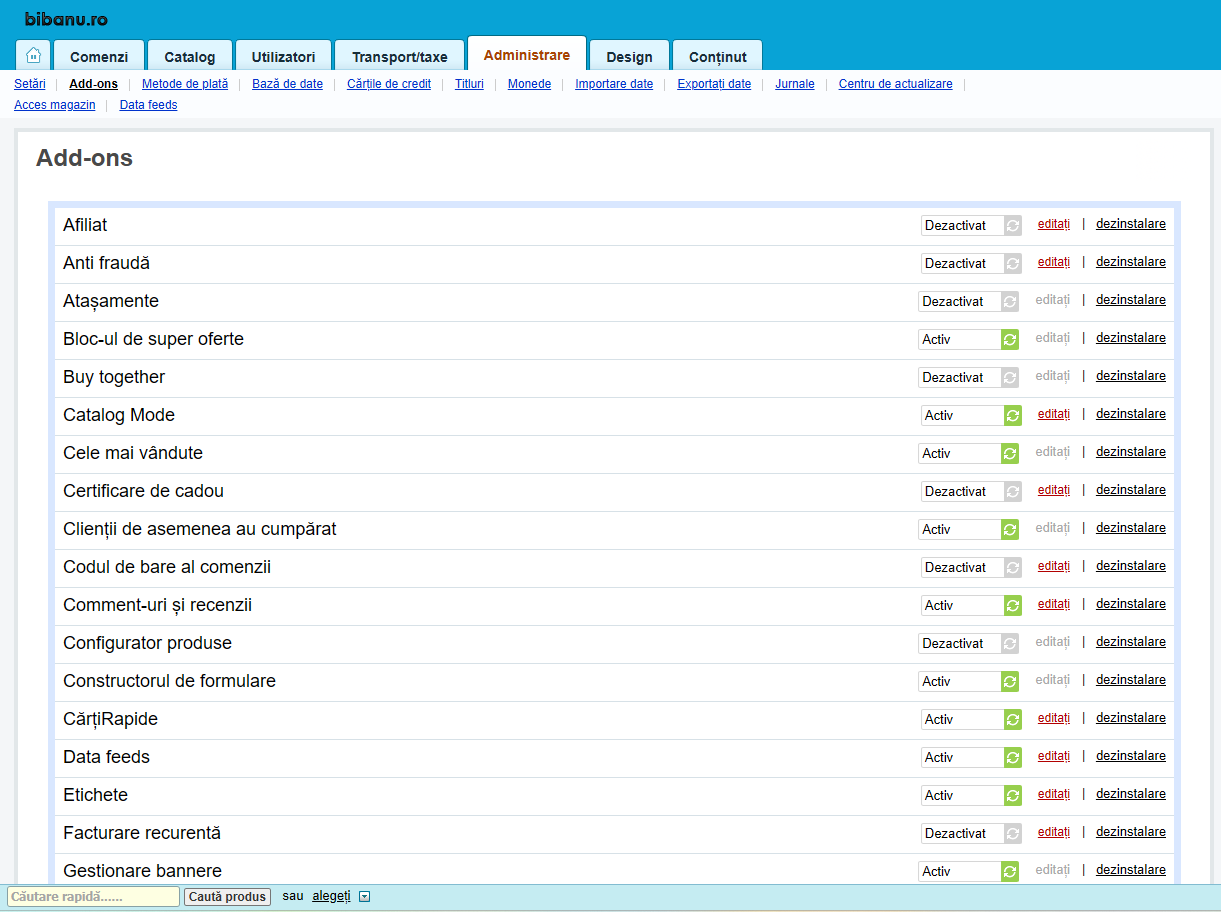Open the Jurnale link
1221x912 pixels.
pyautogui.click(x=795, y=84)
